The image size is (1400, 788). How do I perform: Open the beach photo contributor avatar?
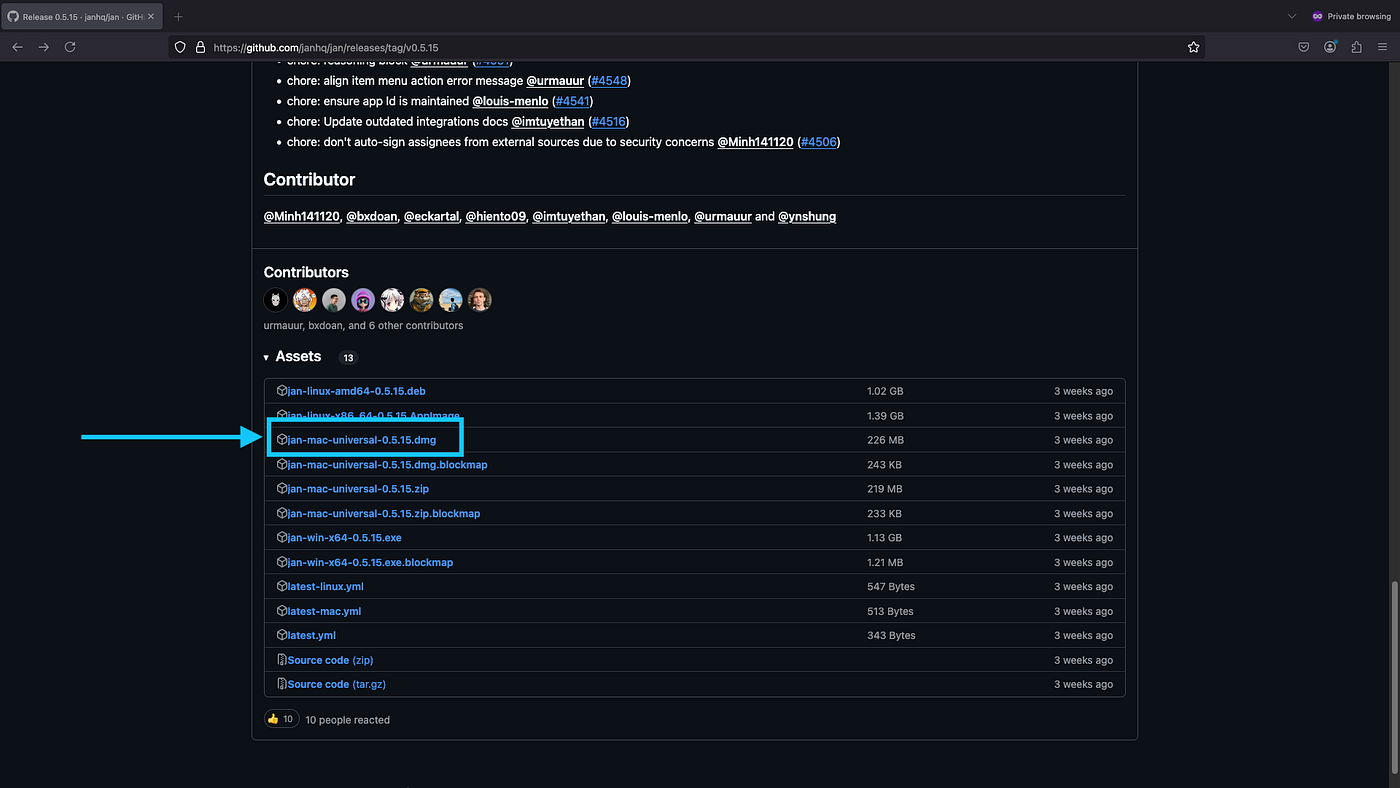450,300
